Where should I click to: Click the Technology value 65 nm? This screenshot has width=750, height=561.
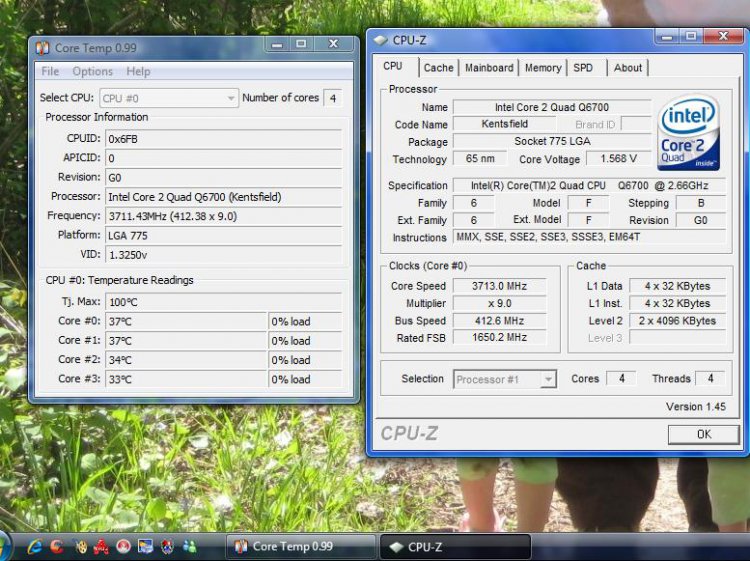coord(480,158)
